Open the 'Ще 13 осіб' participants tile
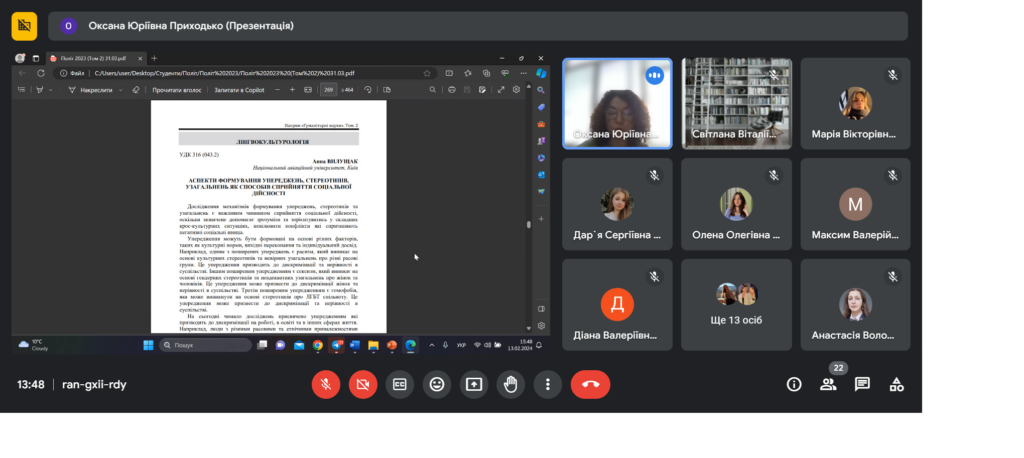 point(736,304)
